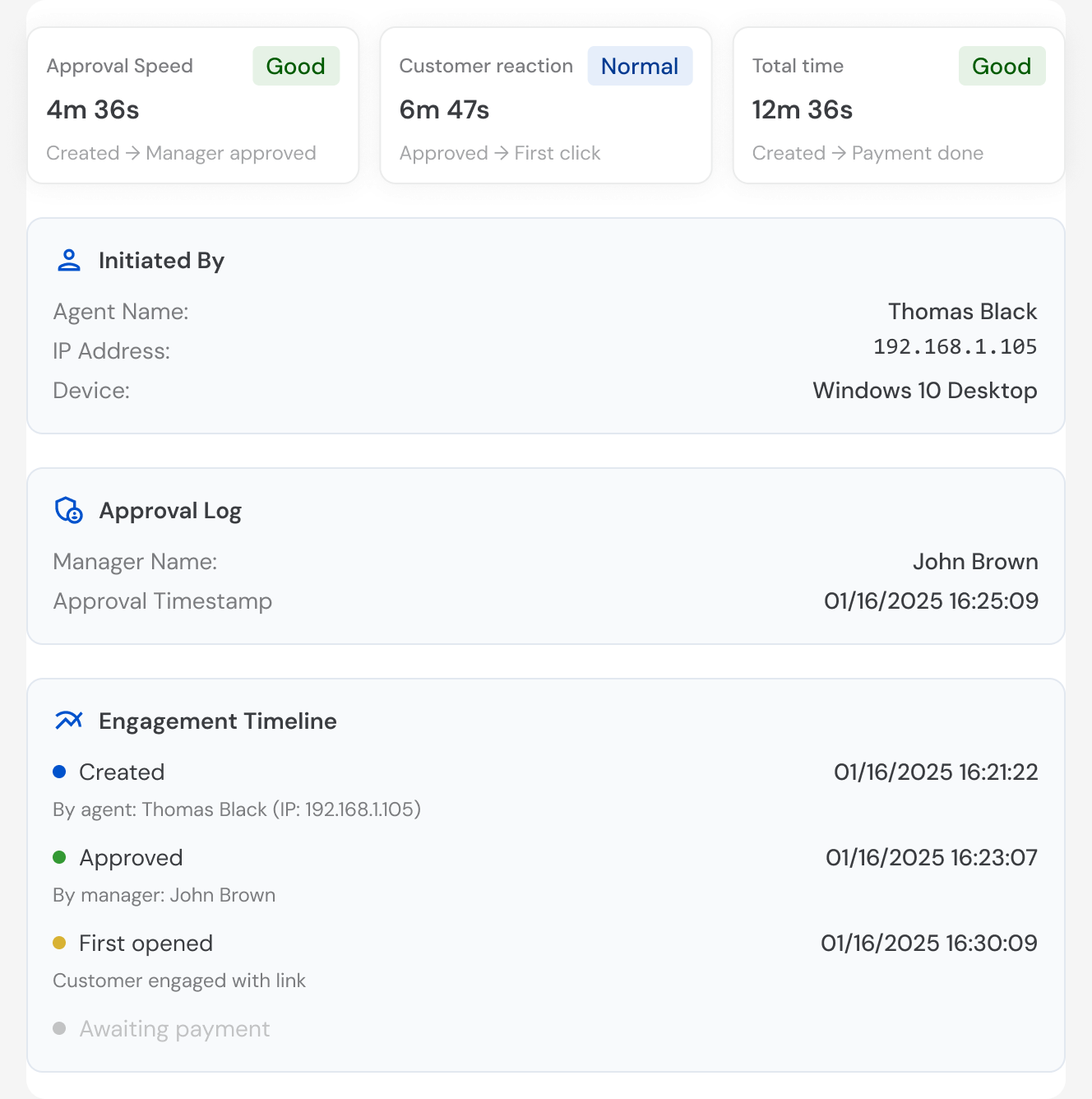
Task: Click the 'By manager: John Brown' subtext
Action: click(x=164, y=895)
